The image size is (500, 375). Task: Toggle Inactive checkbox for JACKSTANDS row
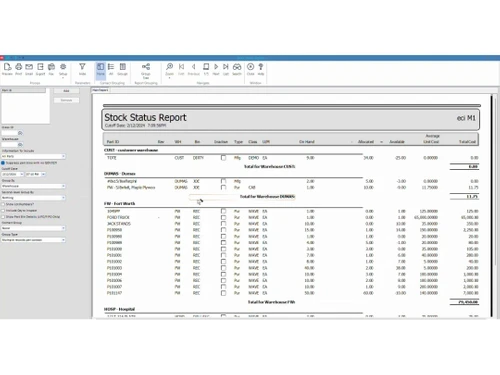[223, 224]
